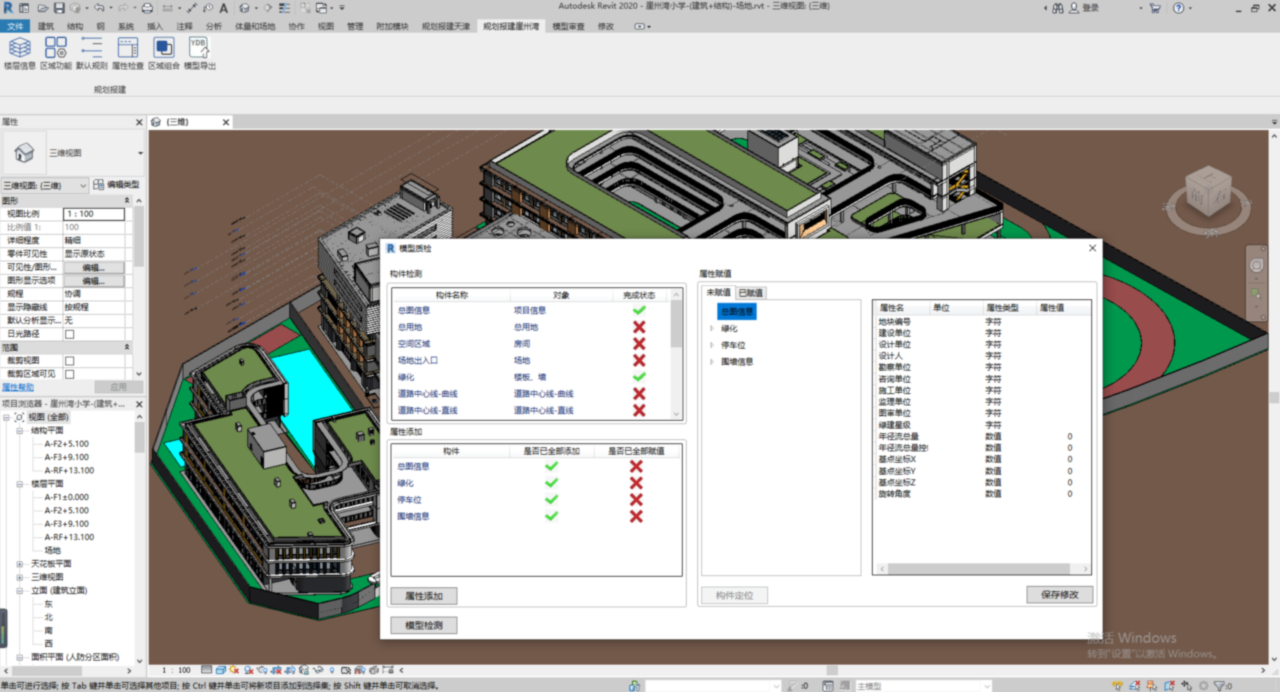Click the Revit home R icon

[8, 8]
